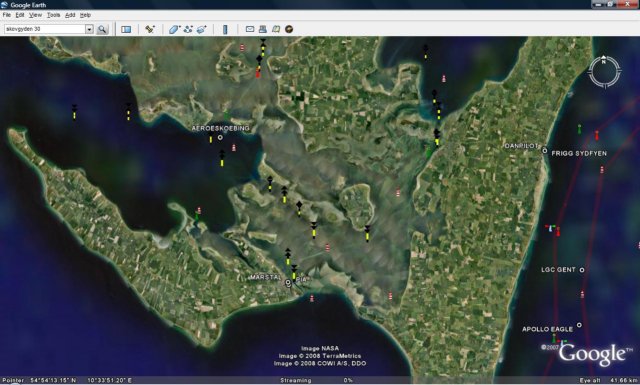Screen dimensions: 640x385
Task: Open the Add menu
Action: click(70, 15)
